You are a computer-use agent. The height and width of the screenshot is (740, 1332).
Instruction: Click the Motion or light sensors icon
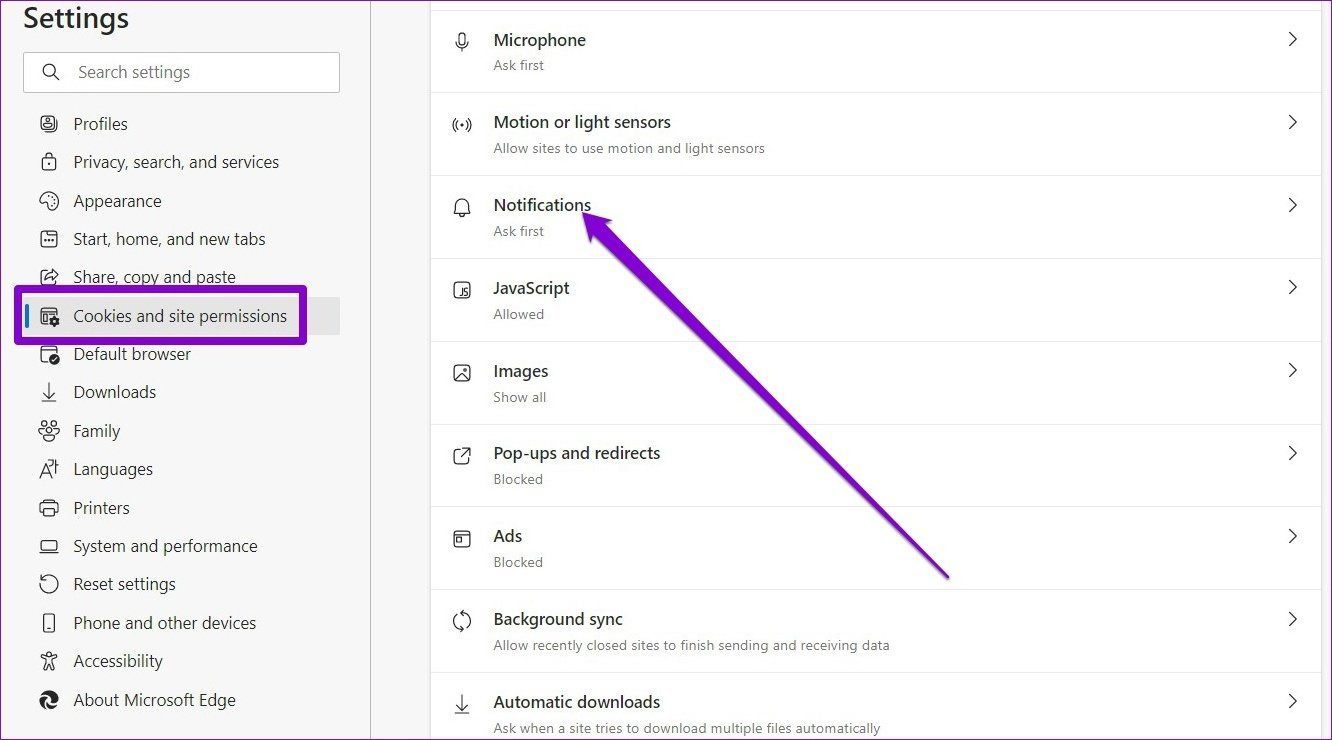click(x=461, y=124)
